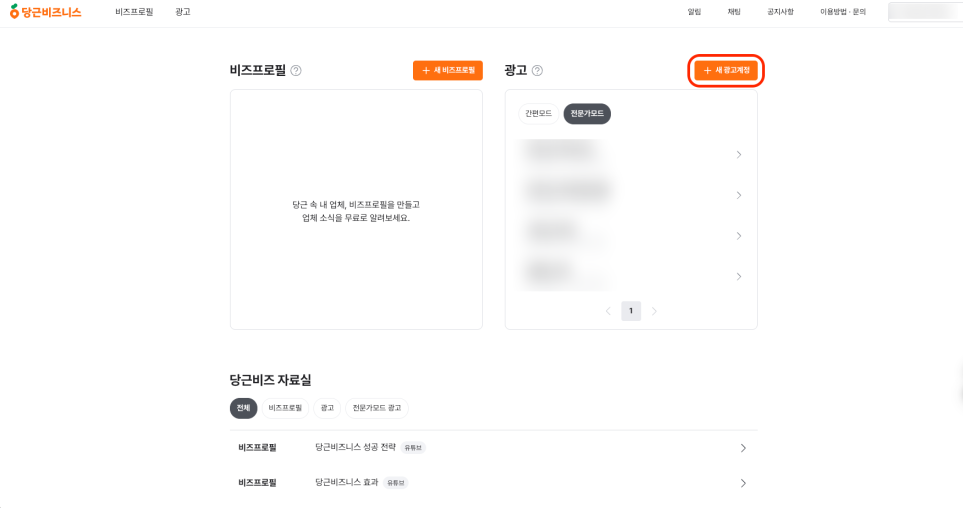Select 비즈프로필 filter chip in 자료실
This screenshot has width=963, height=508.
[285, 408]
